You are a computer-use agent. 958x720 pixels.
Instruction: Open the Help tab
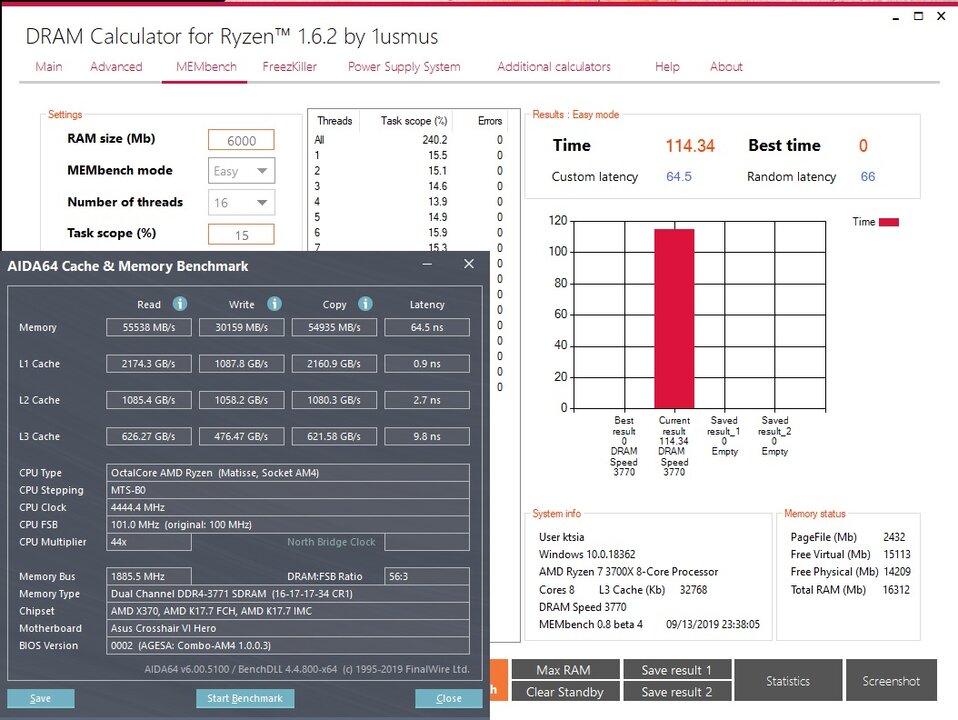(x=667, y=67)
